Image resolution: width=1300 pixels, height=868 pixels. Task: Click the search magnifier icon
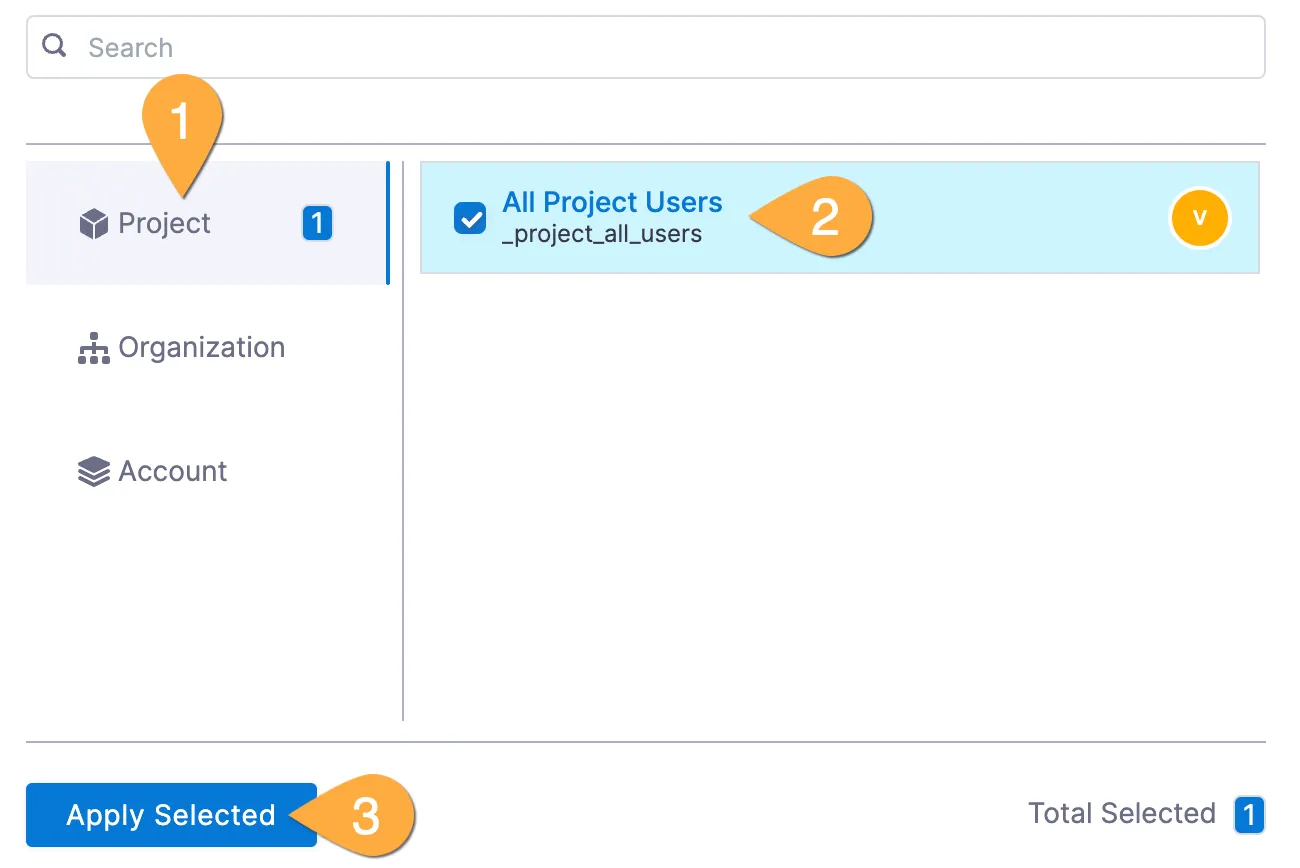[x=55, y=46]
